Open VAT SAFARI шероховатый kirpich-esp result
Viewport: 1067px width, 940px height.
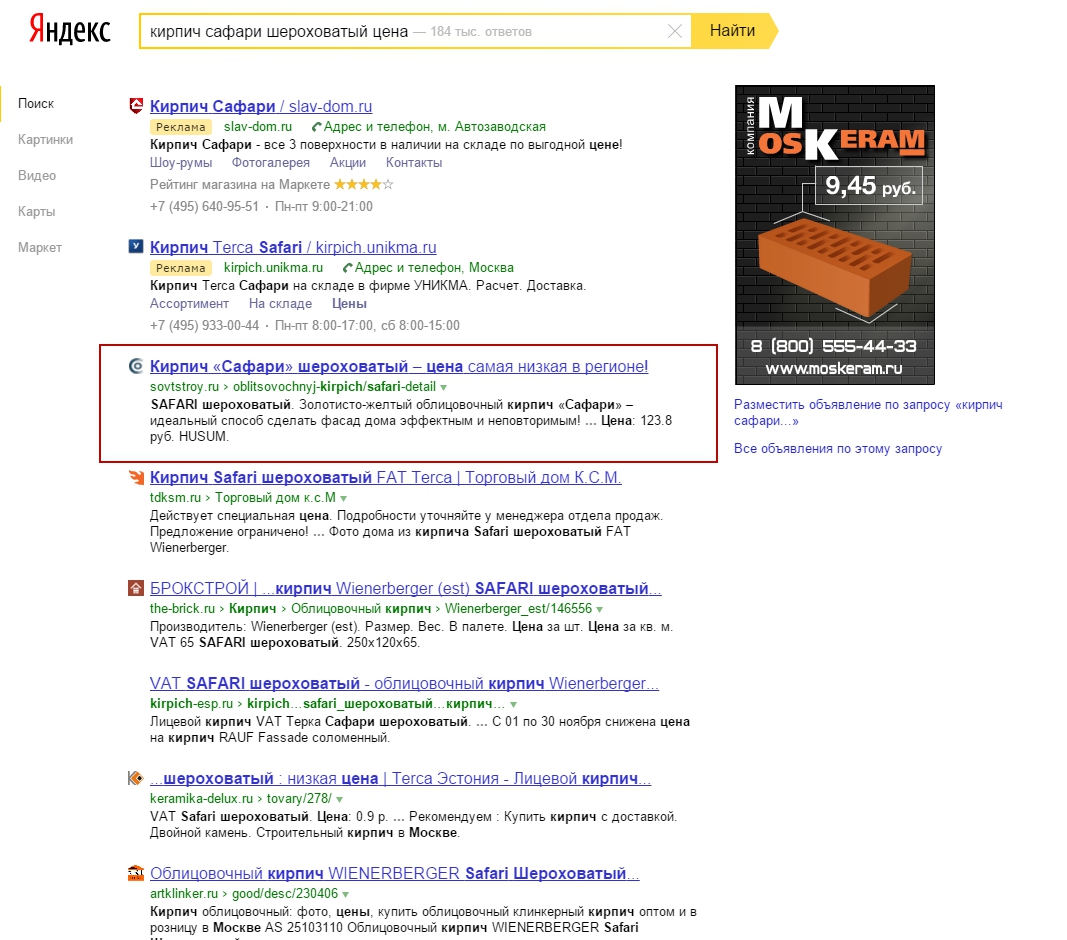coord(404,683)
